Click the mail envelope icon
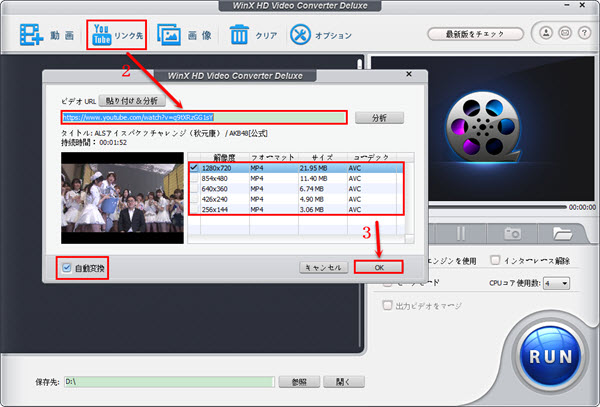Image resolution: width=600 pixels, height=407 pixels. point(565,33)
